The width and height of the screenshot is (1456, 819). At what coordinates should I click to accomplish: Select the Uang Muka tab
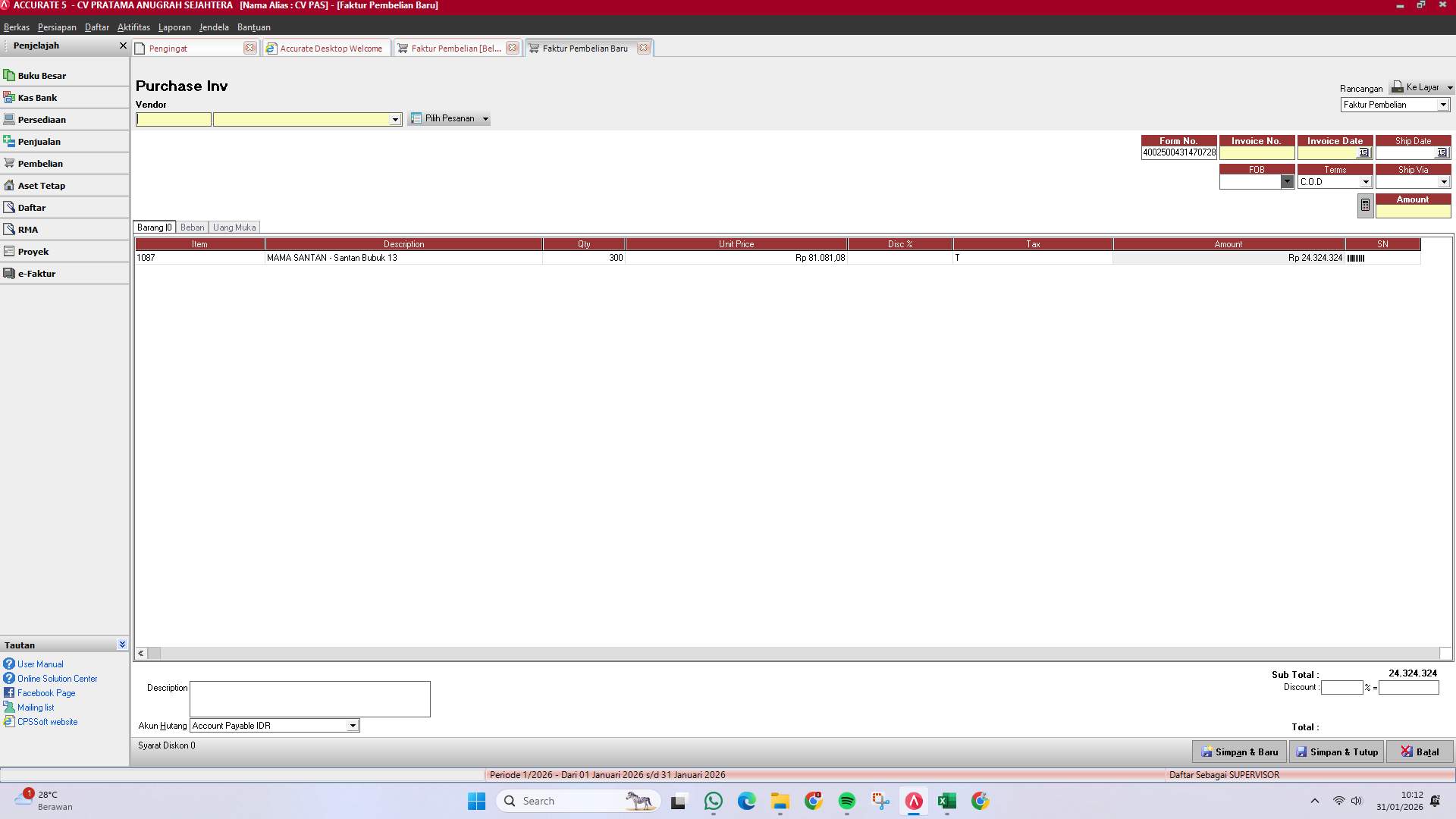click(234, 227)
